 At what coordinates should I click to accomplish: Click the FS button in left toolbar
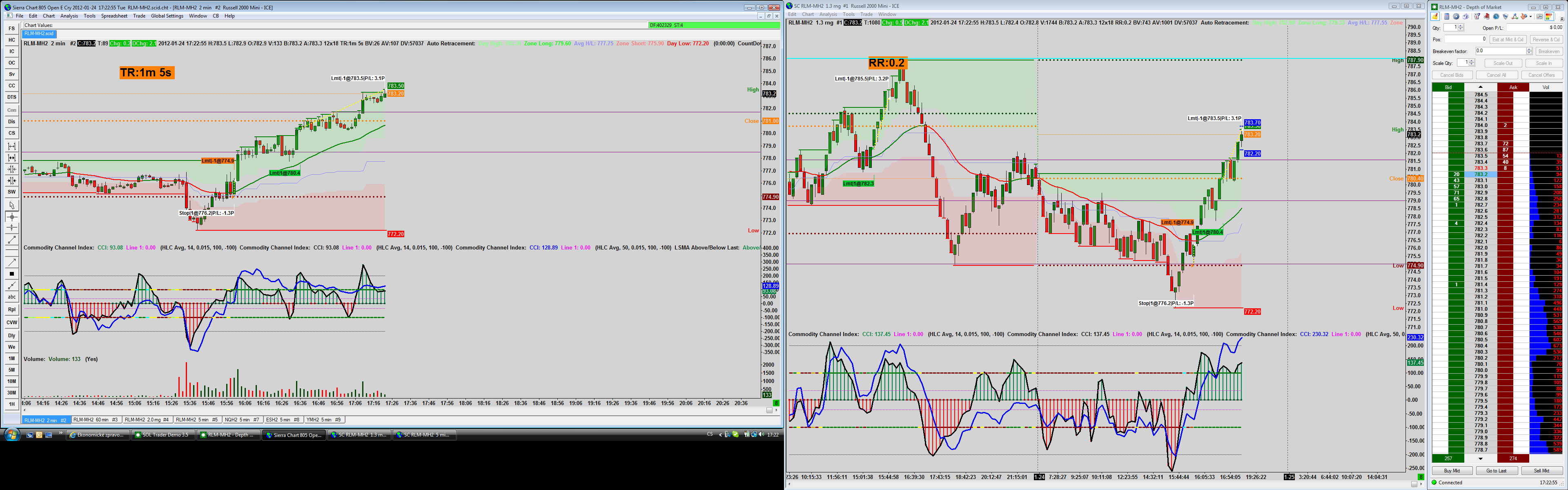(11, 29)
